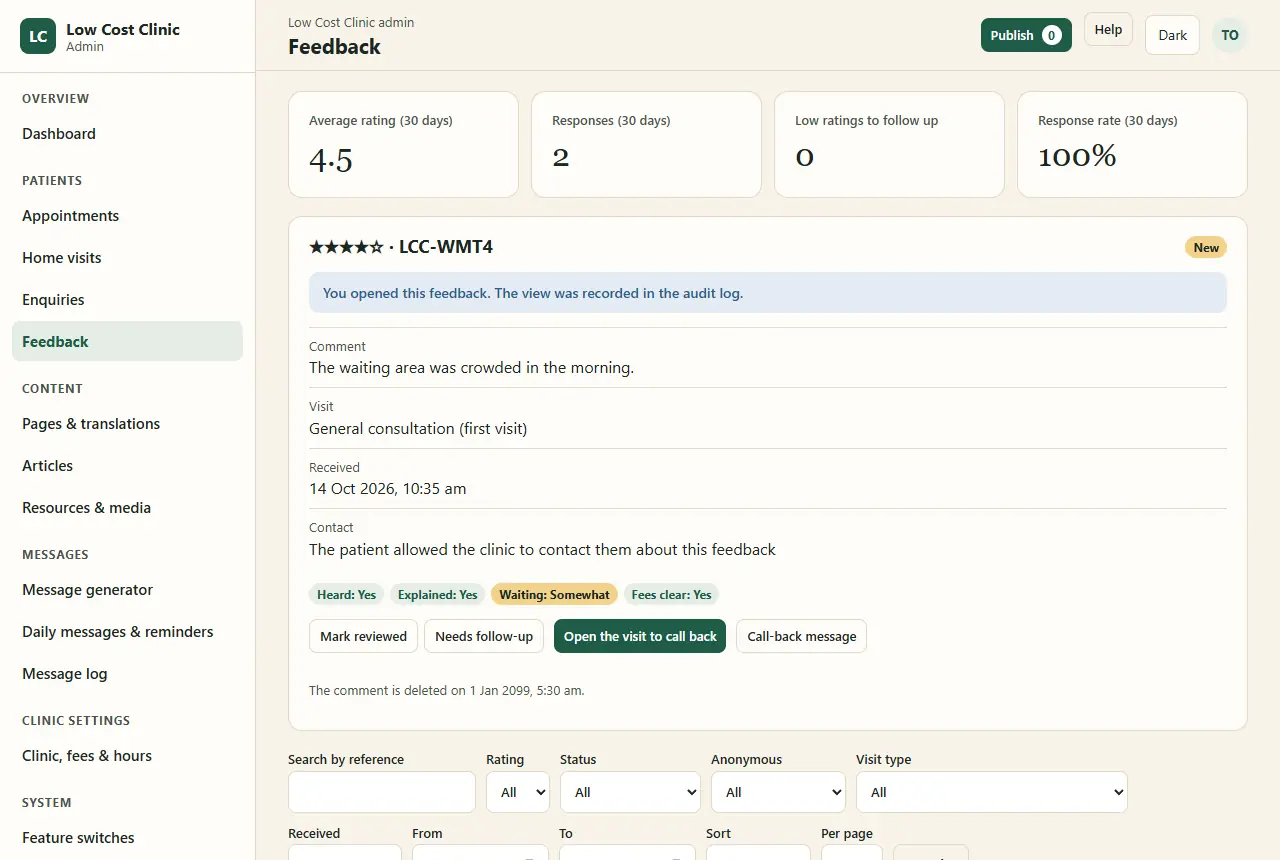Image resolution: width=1280 pixels, height=860 pixels.
Task: Flag feedback as Needs follow-up
Action: tap(484, 636)
